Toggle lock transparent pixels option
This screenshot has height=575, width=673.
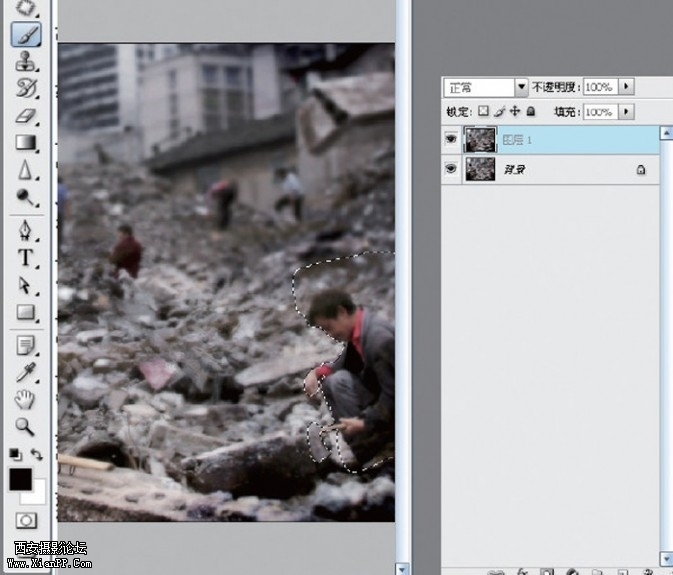pyautogui.click(x=483, y=112)
